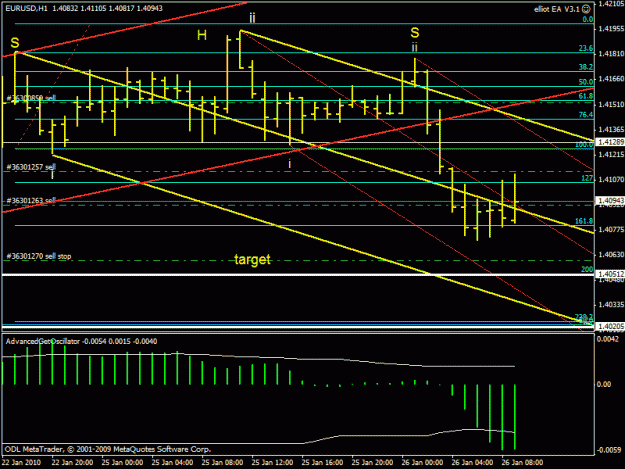
Task: Select the '#36301257 sell' order label
Action: point(31,167)
